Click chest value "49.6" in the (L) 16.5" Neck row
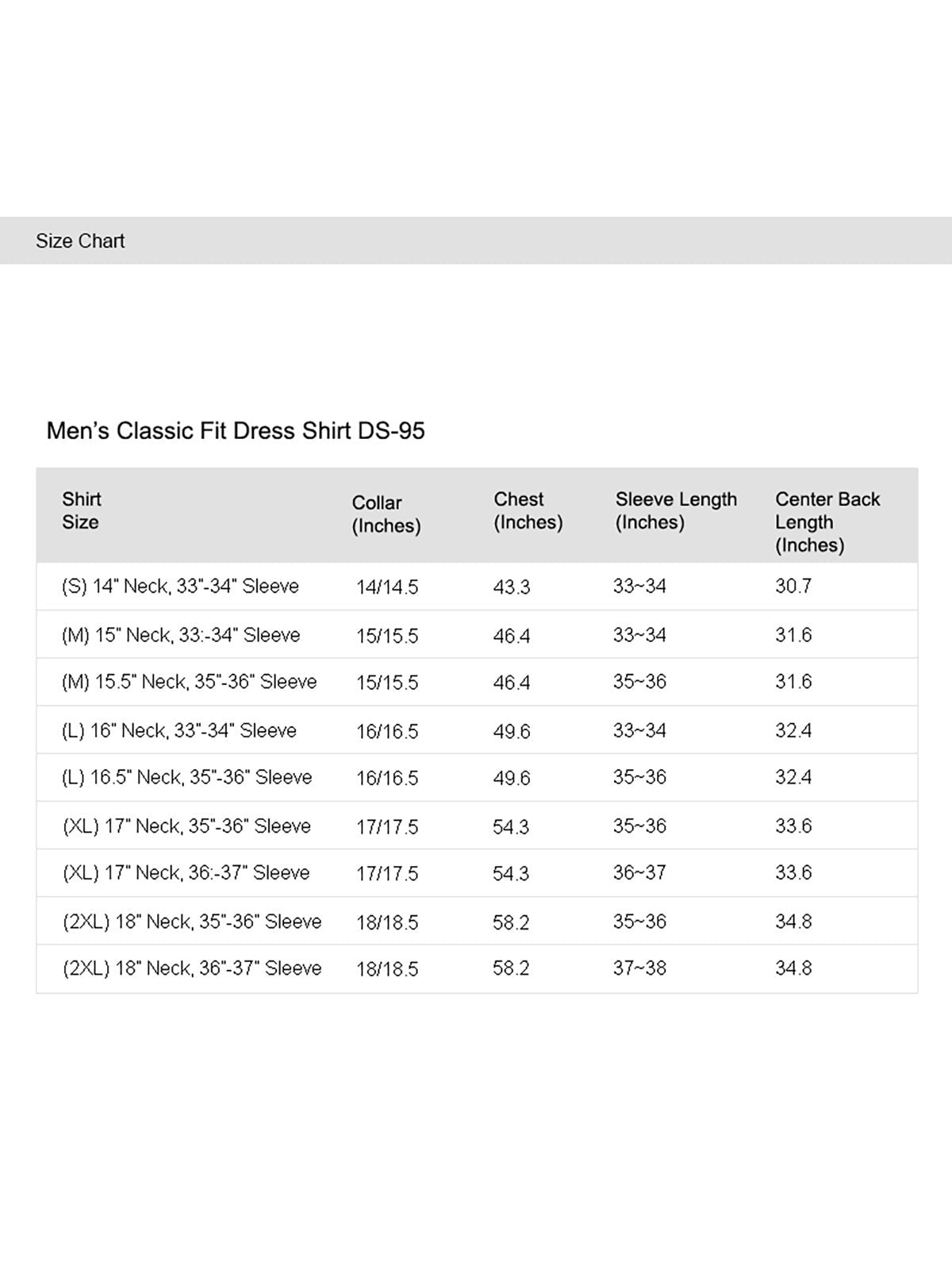952x1270 pixels. tap(512, 778)
